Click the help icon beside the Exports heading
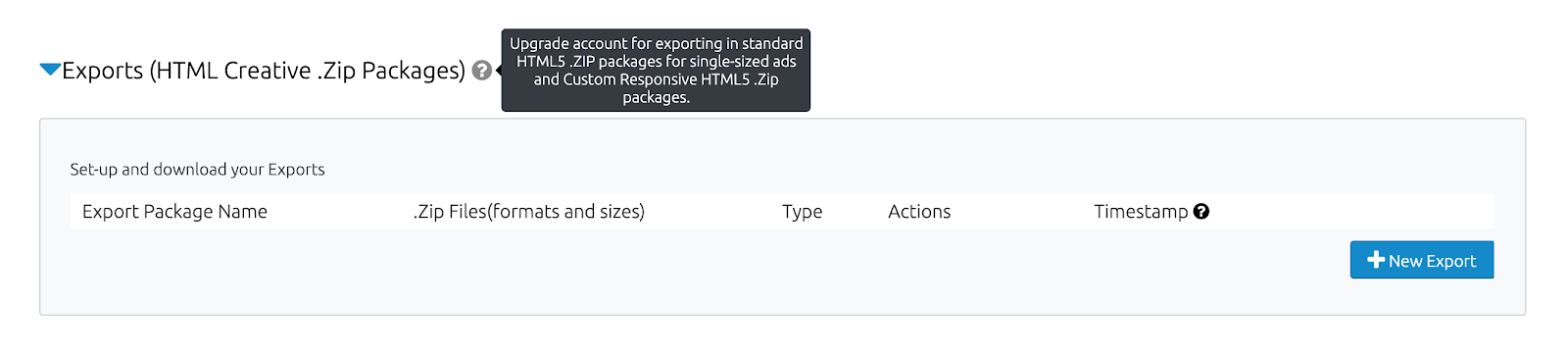 pyautogui.click(x=481, y=71)
